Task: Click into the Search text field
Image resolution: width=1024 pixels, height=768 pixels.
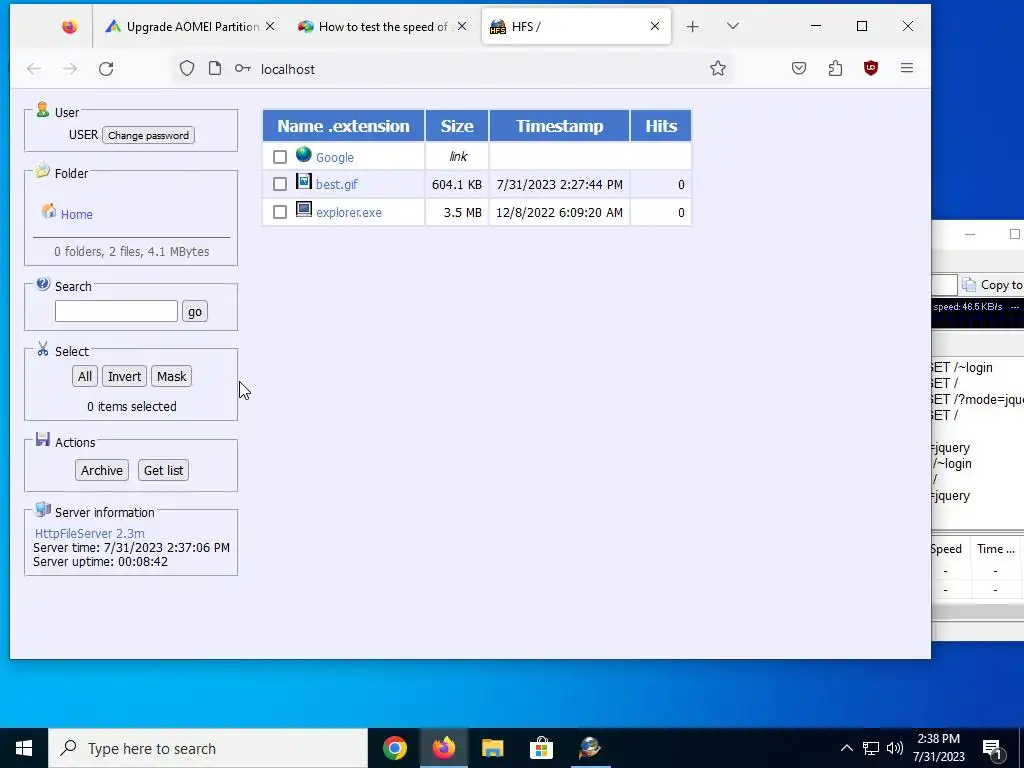Action: pyautogui.click(x=116, y=311)
